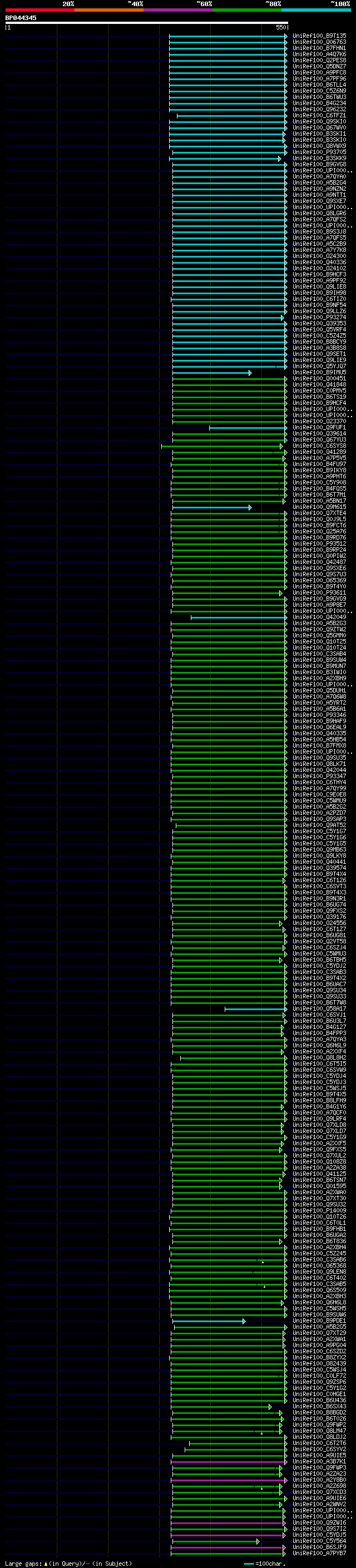This screenshot has height=1568, width=356.
Task: Open hit UniRef100_C6TFZ1
Action: tap(319, 116)
